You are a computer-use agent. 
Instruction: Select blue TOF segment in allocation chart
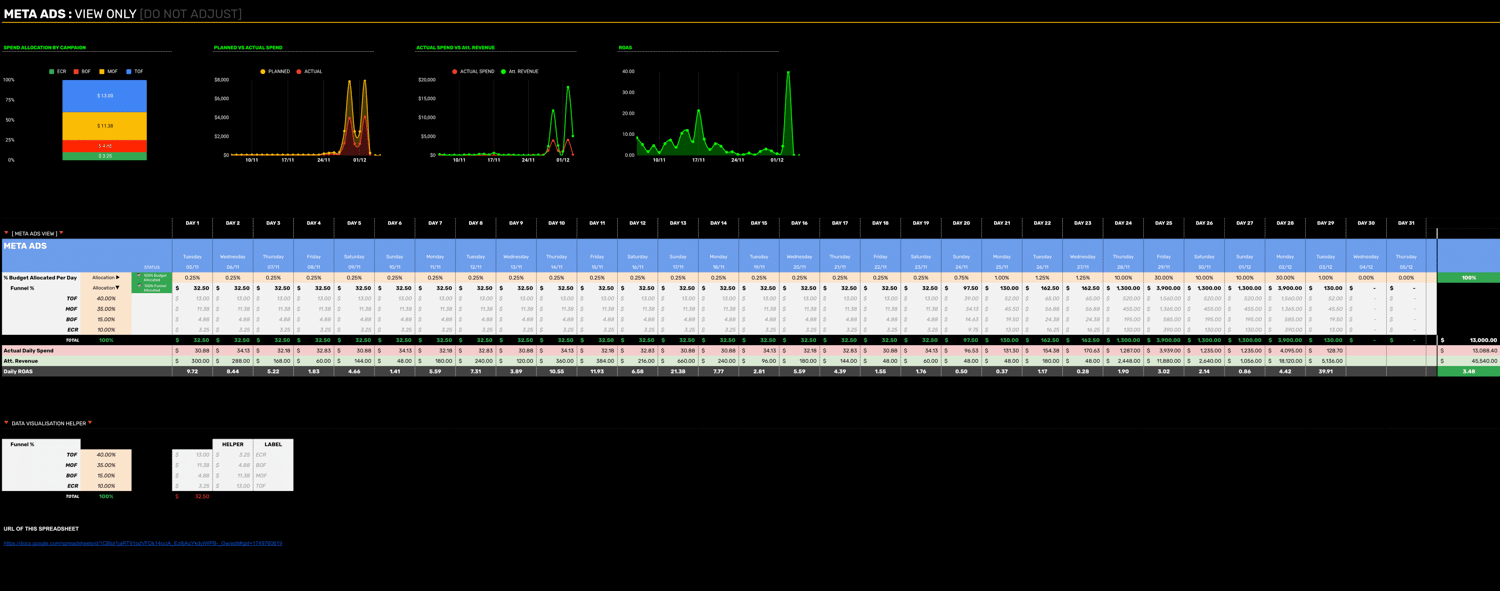pyautogui.click(x=105, y=96)
